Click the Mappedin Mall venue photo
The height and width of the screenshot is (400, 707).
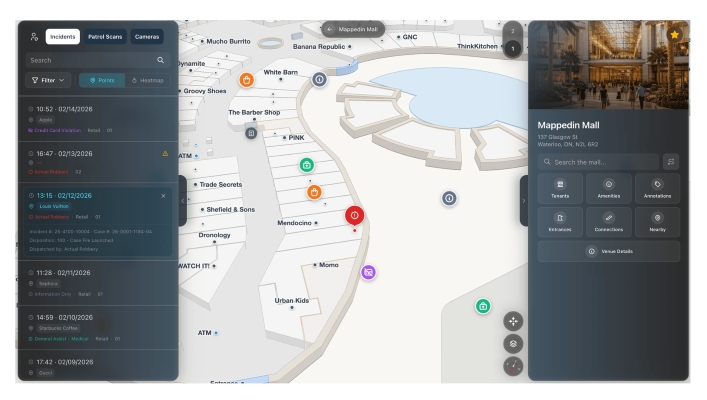pos(609,64)
